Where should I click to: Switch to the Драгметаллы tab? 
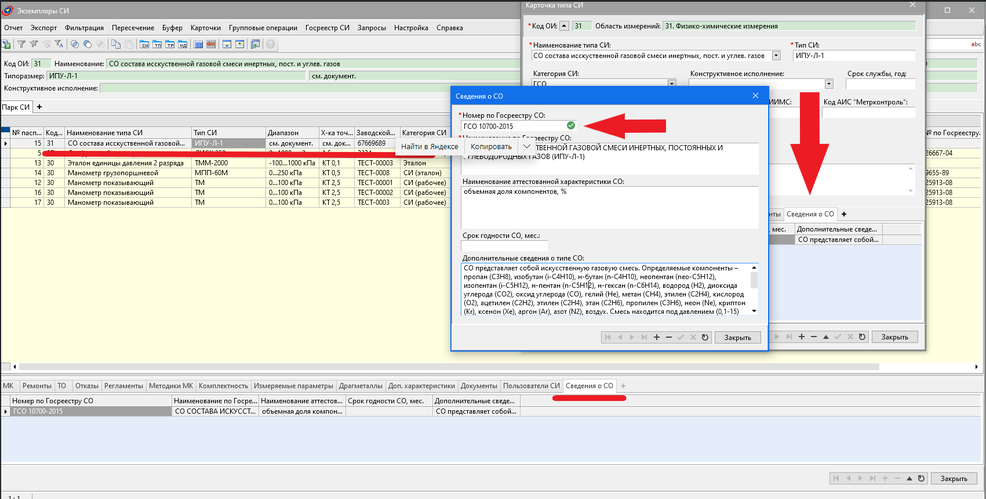coord(360,386)
